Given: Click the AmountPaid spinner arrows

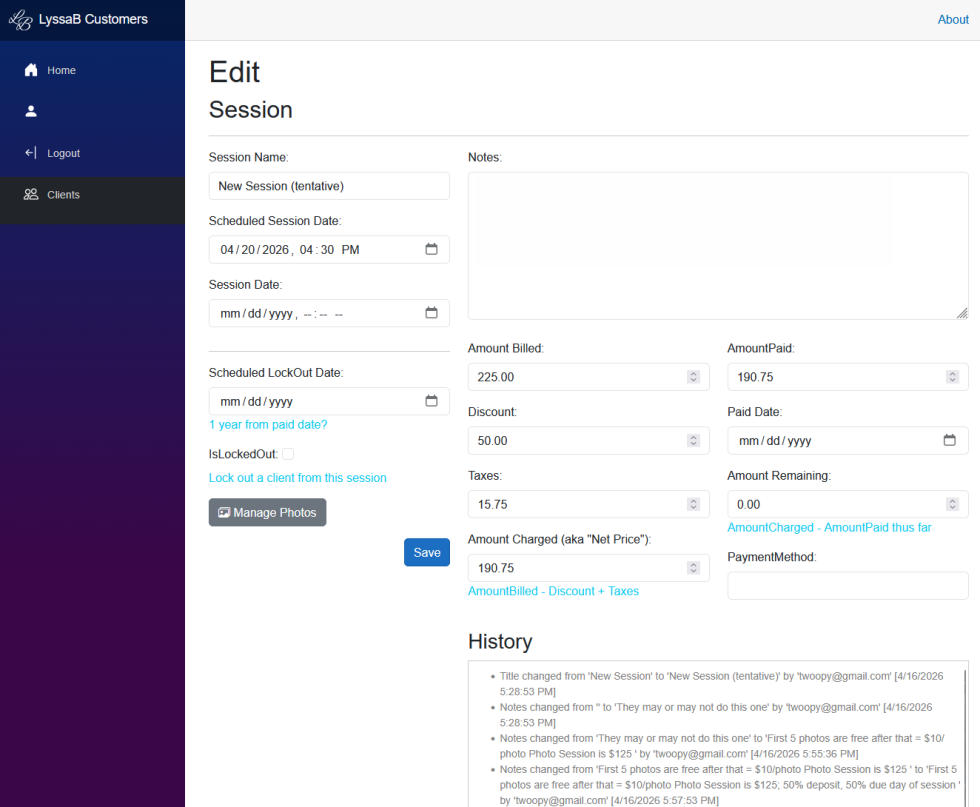Looking at the screenshot, I should click(x=952, y=377).
